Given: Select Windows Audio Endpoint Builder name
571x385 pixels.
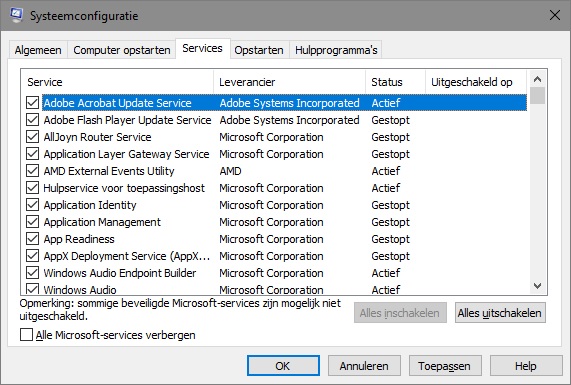Looking at the screenshot, I should [x=120, y=273].
